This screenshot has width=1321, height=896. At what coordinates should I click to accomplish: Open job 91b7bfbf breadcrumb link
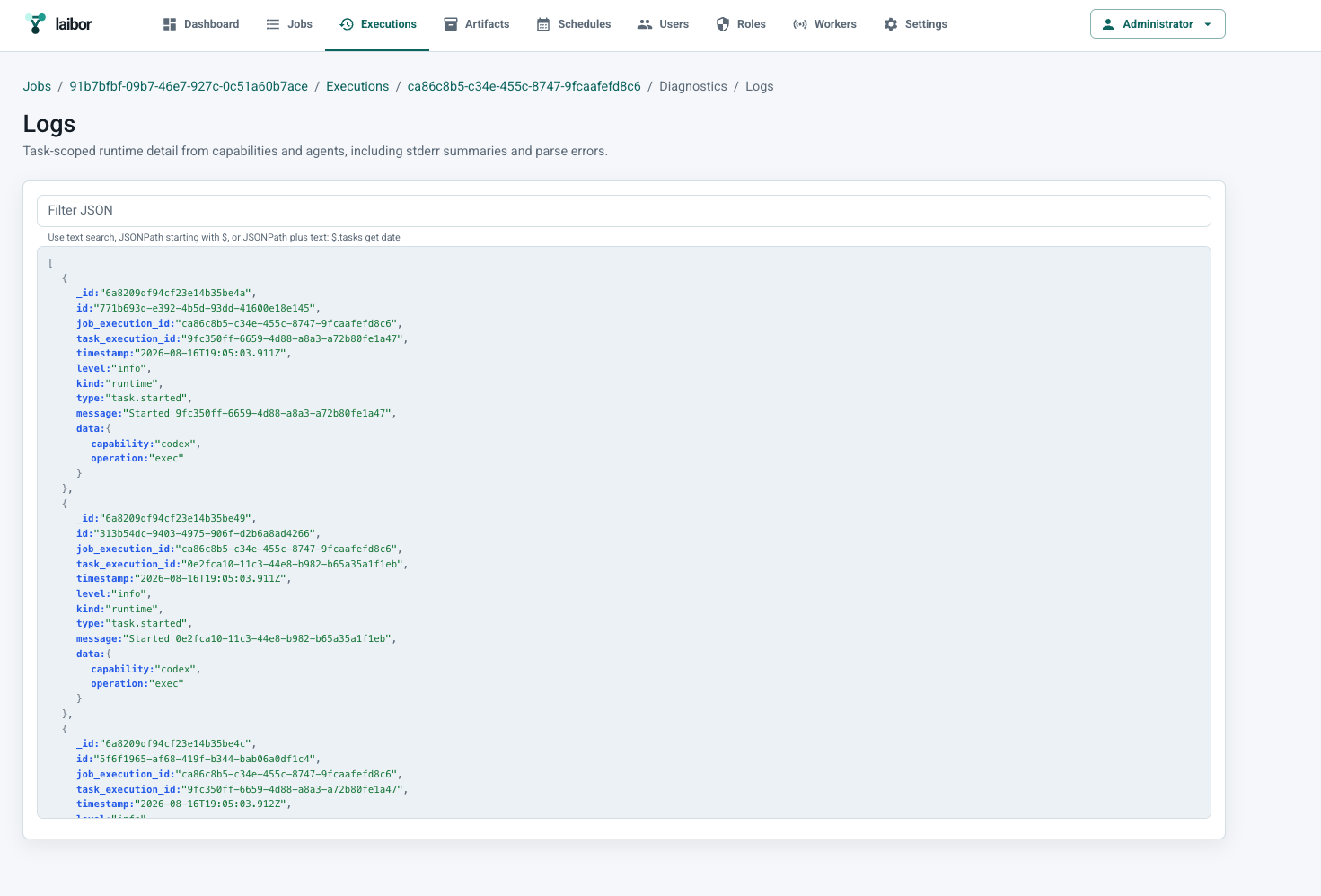[x=189, y=86]
